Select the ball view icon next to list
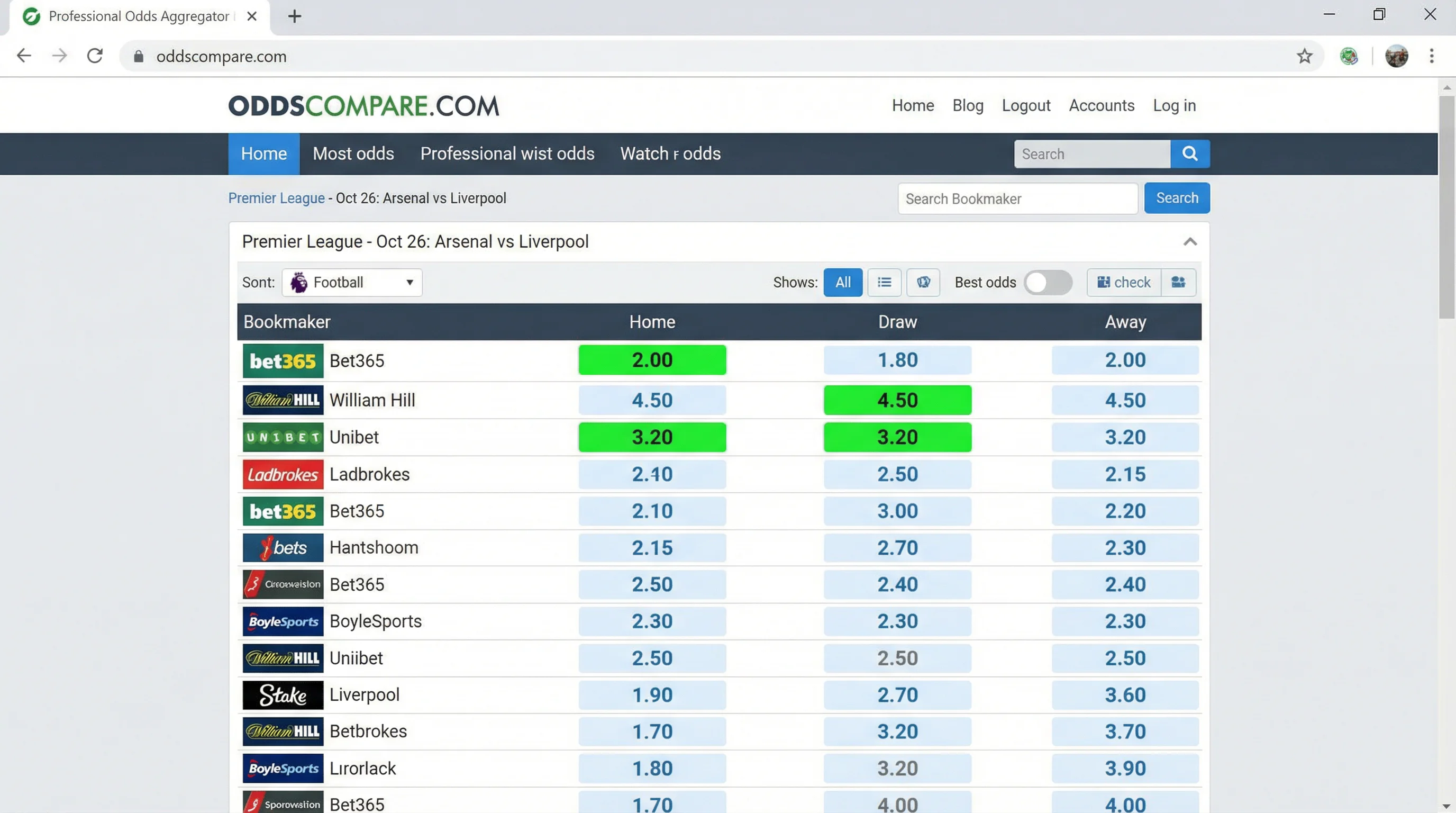The width and height of the screenshot is (1456, 813). pos(923,282)
